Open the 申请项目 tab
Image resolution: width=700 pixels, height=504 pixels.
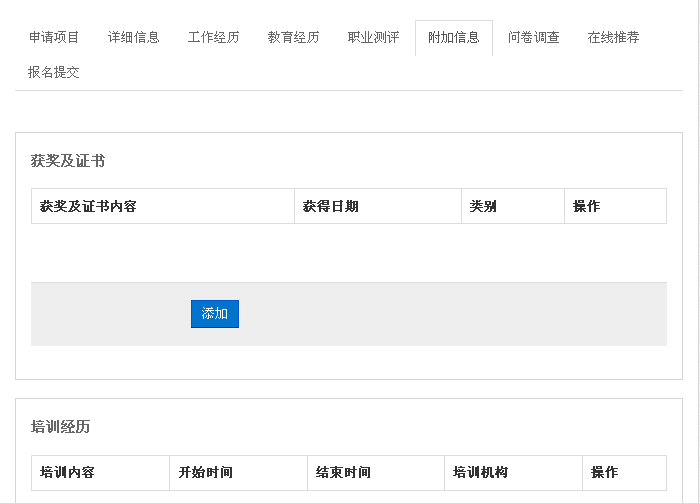[x=54, y=37]
